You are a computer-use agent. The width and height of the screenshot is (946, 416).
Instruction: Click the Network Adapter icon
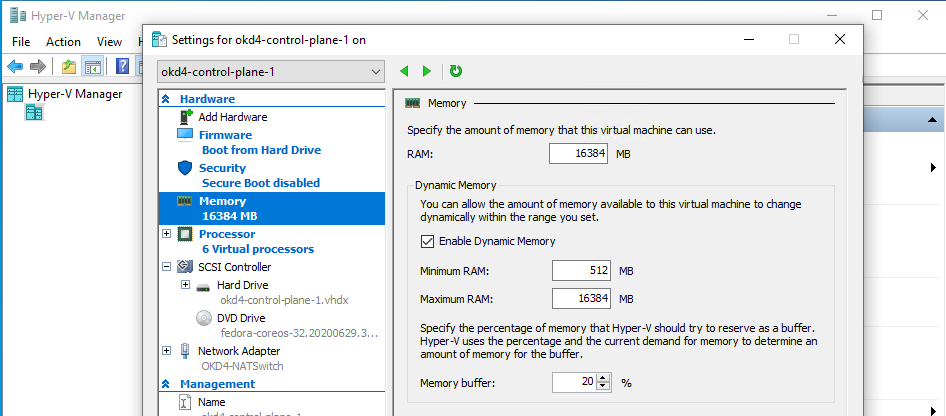[x=185, y=351]
